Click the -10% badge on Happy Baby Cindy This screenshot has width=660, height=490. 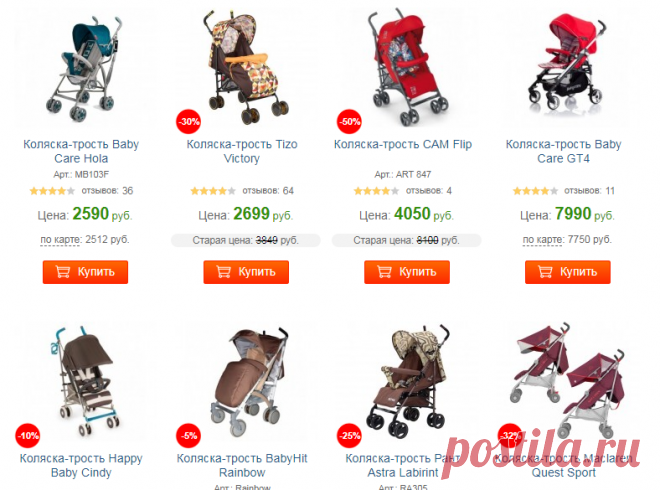click(28, 436)
